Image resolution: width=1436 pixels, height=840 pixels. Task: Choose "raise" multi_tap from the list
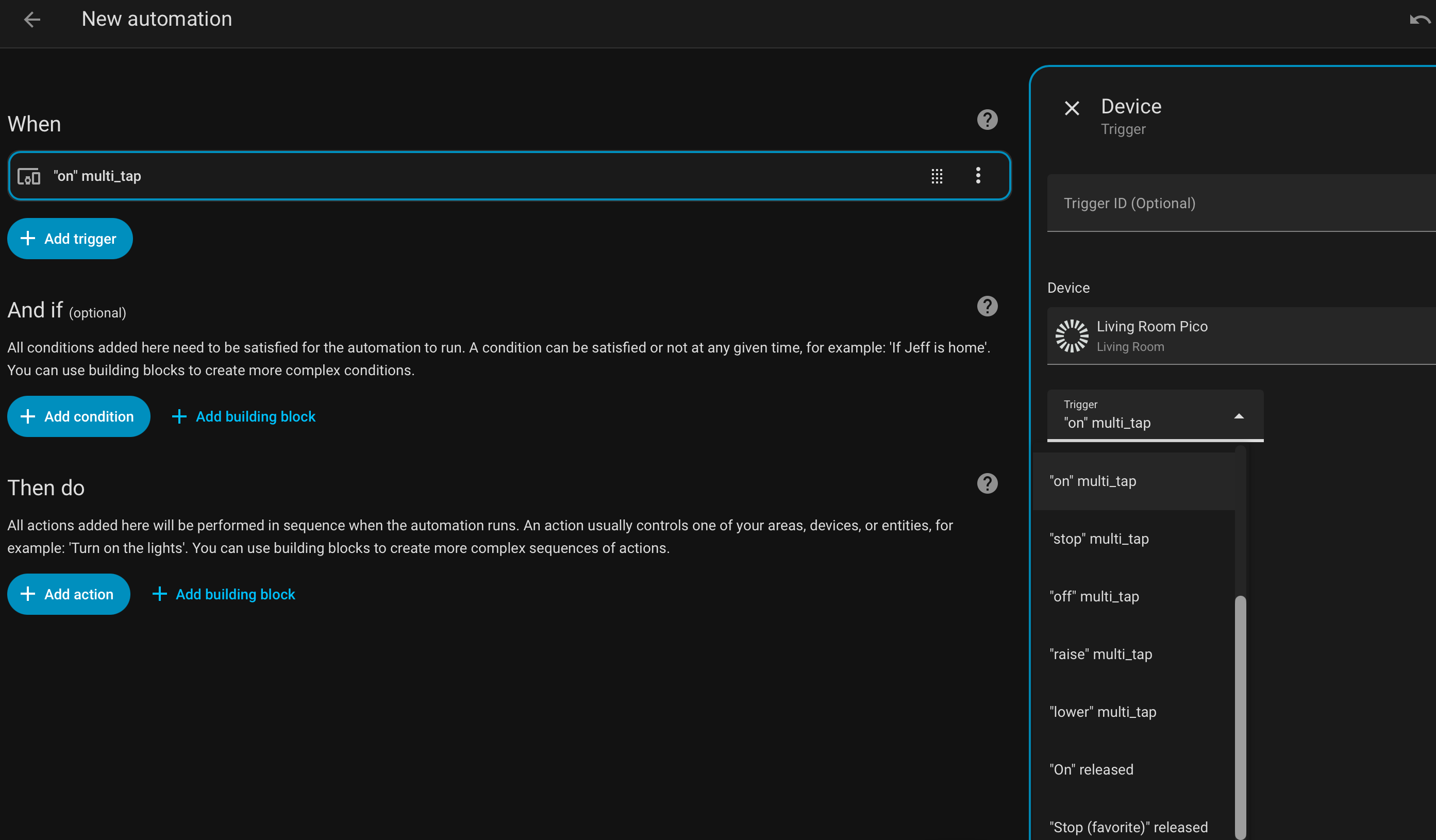[x=1100, y=653]
